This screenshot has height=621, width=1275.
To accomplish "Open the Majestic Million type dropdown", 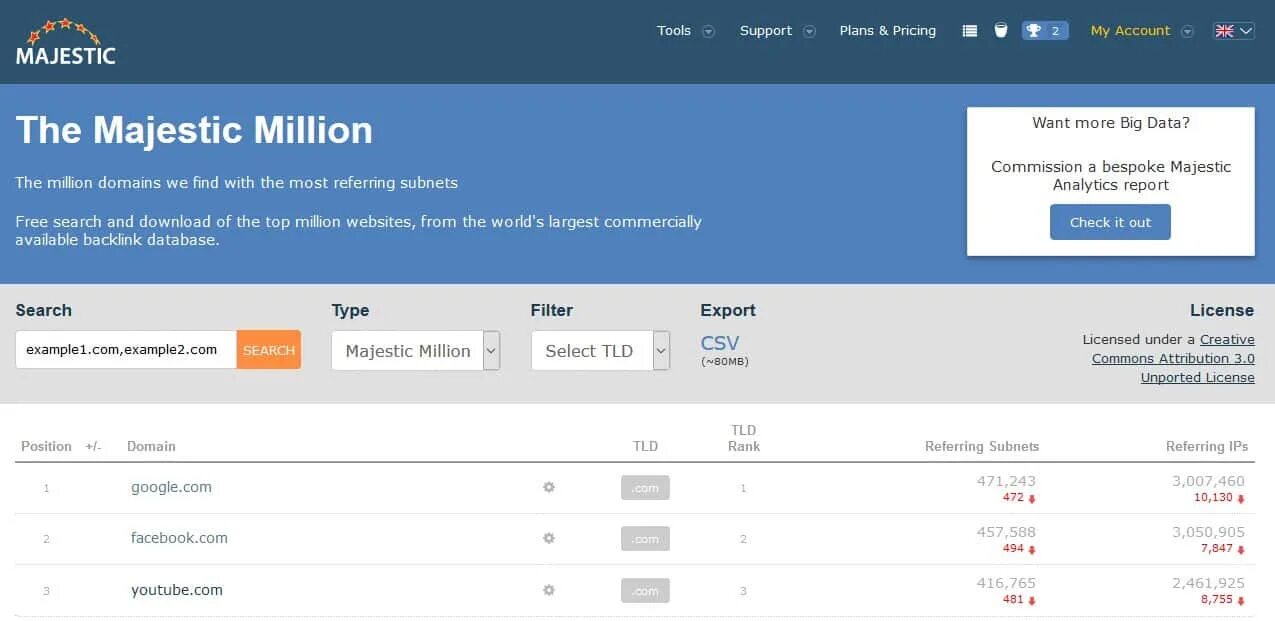I will [x=416, y=351].
